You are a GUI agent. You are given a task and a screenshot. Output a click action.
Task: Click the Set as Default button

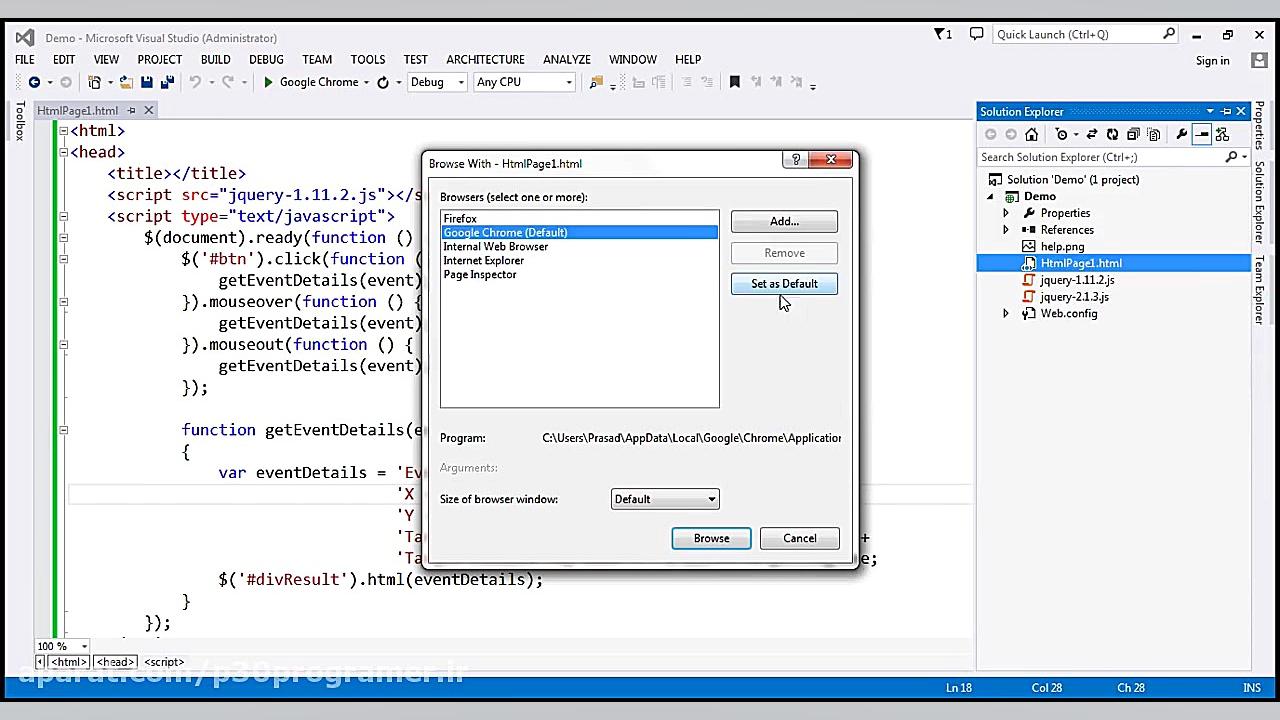784,284
